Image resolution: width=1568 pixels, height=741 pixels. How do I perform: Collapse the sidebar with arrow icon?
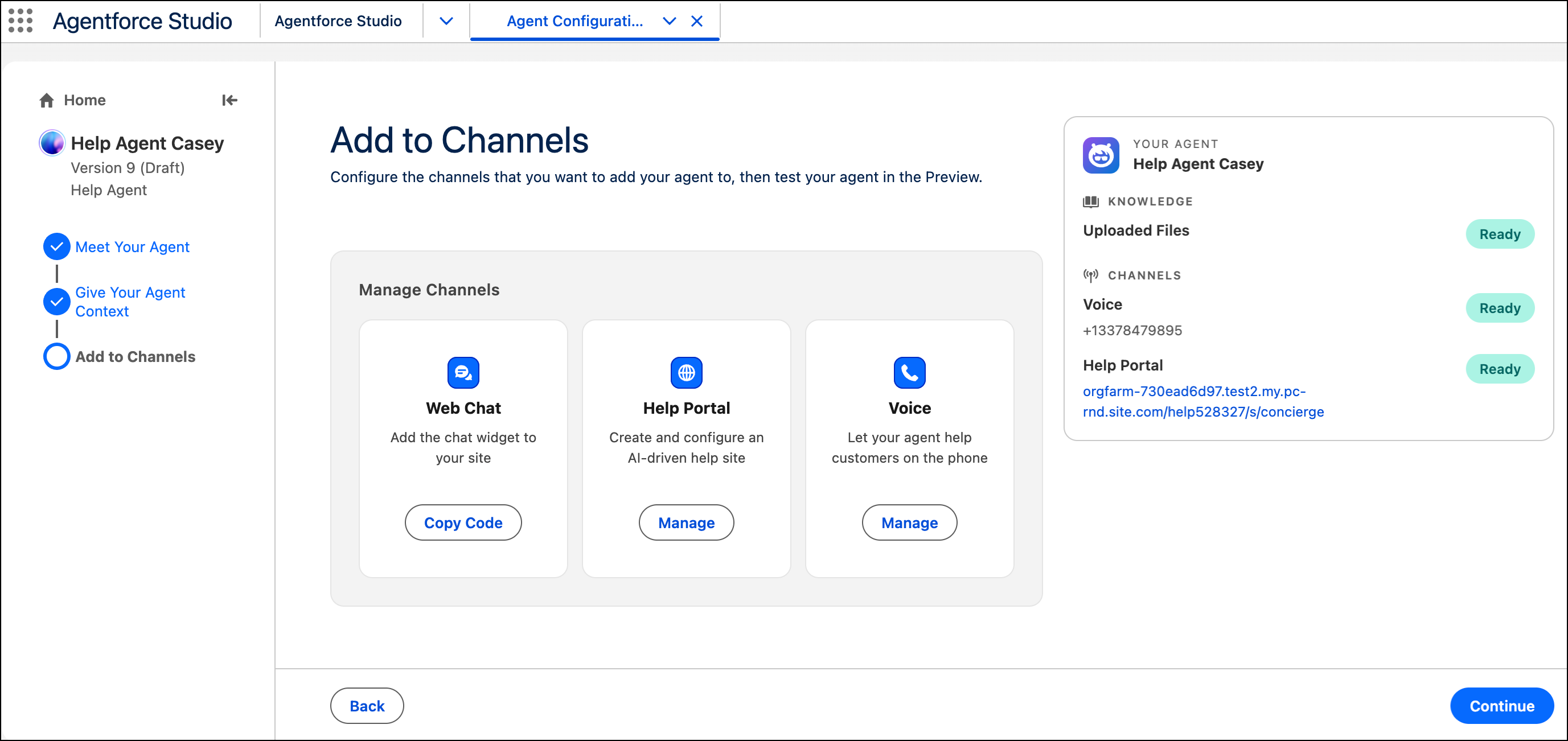tap(229, 100)
